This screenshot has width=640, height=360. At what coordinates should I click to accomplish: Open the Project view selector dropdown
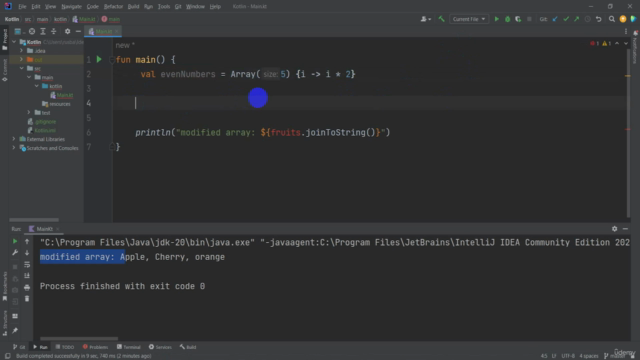click(x=19, y=31)
